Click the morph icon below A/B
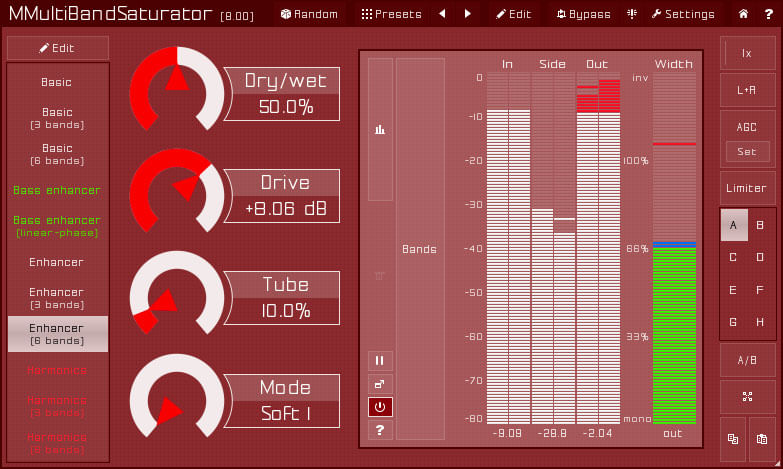This screenshot has height=469, width=783. click(x=747, y=397)
